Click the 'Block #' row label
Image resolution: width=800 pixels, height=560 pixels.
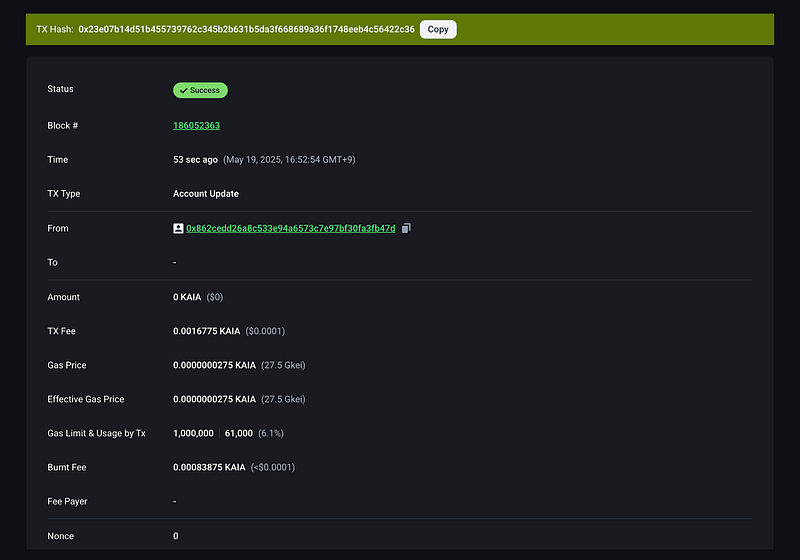[63, 125]
